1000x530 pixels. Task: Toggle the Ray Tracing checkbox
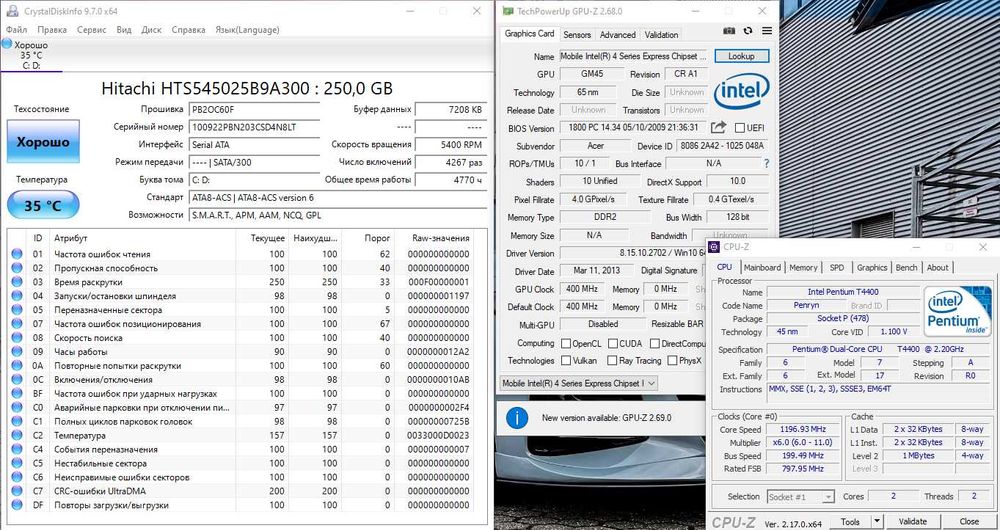click(x=612, y=361)
